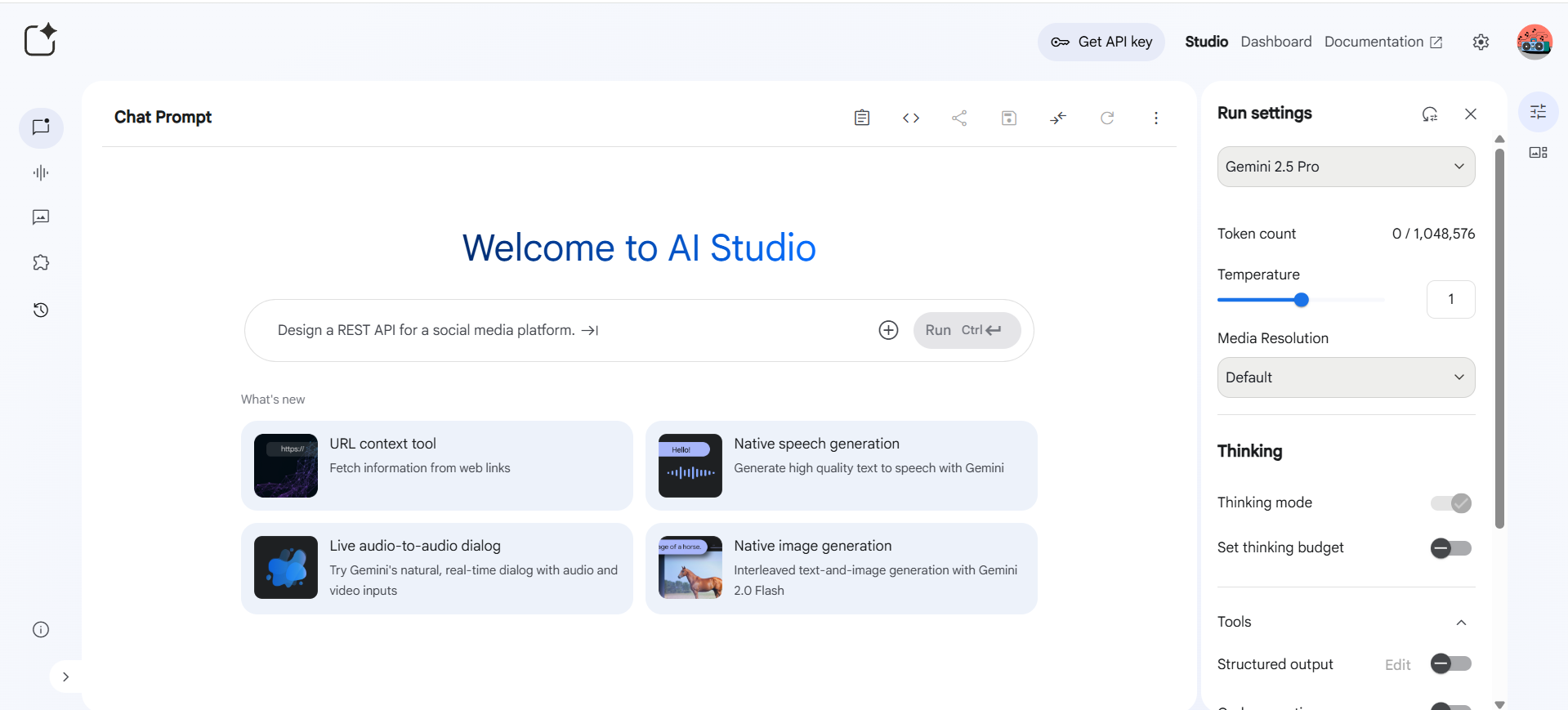
Task: Turn on Structured output toggle
Action: (1451, 664)
